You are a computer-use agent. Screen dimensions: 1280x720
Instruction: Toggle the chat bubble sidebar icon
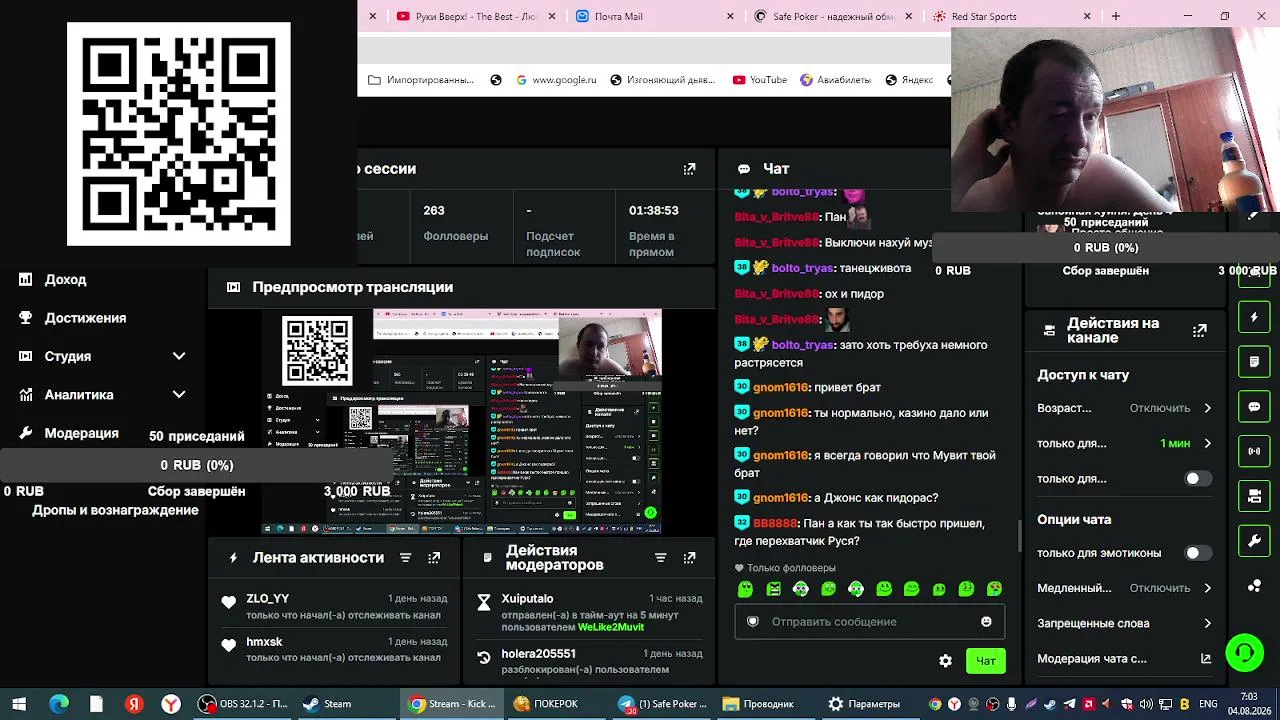point(1254,407)
